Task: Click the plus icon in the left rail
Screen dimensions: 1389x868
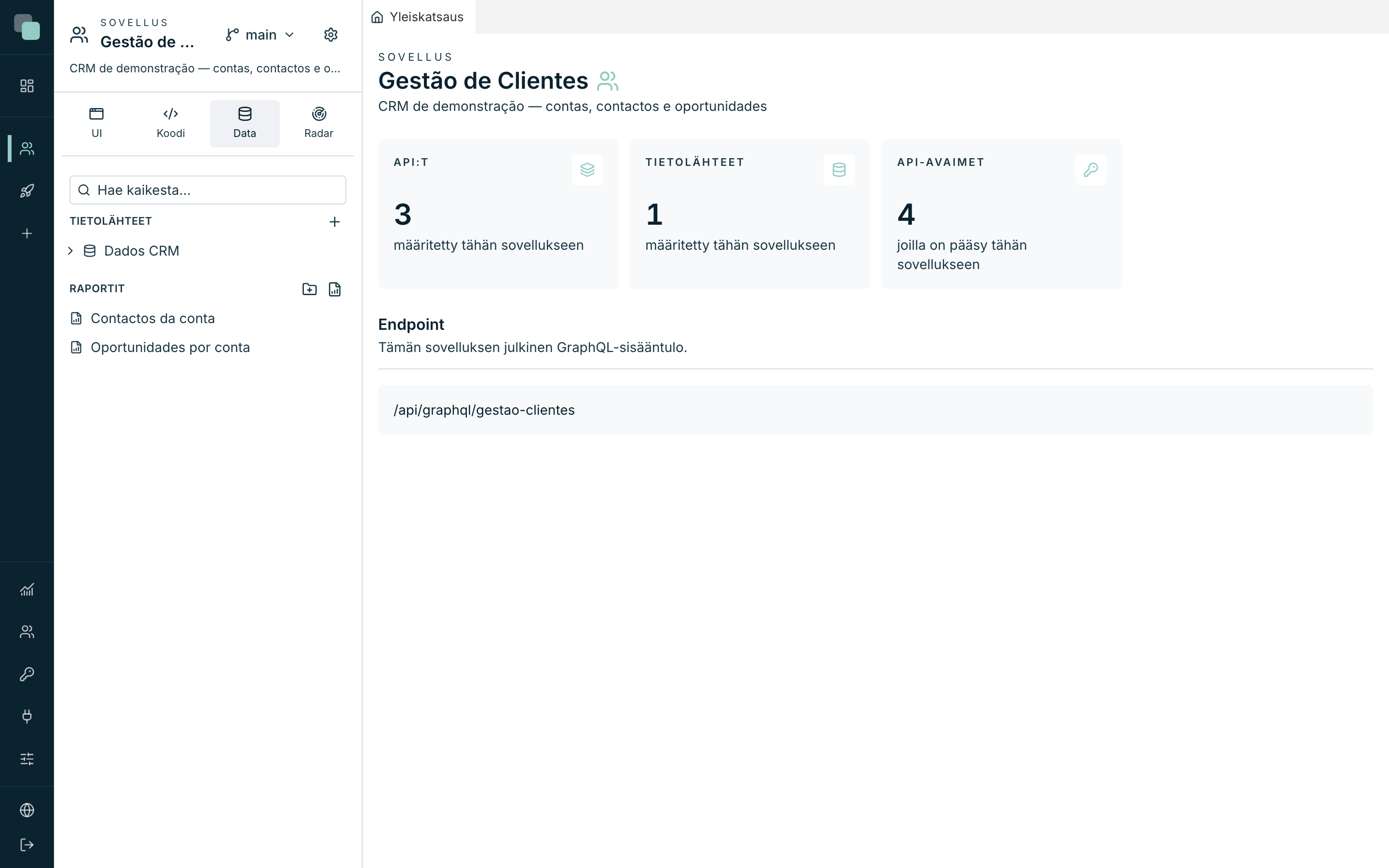Action: 27,234
